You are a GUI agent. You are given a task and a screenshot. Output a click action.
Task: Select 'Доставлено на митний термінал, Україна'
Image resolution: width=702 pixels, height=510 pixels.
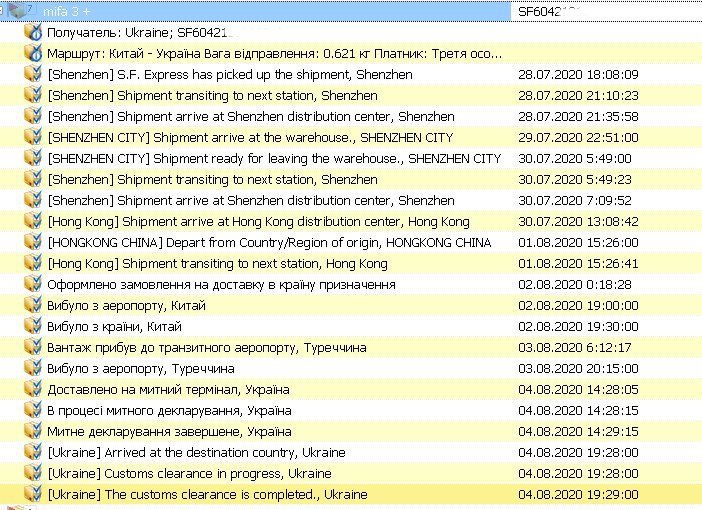pyautogui.click(x=168, y=390)
